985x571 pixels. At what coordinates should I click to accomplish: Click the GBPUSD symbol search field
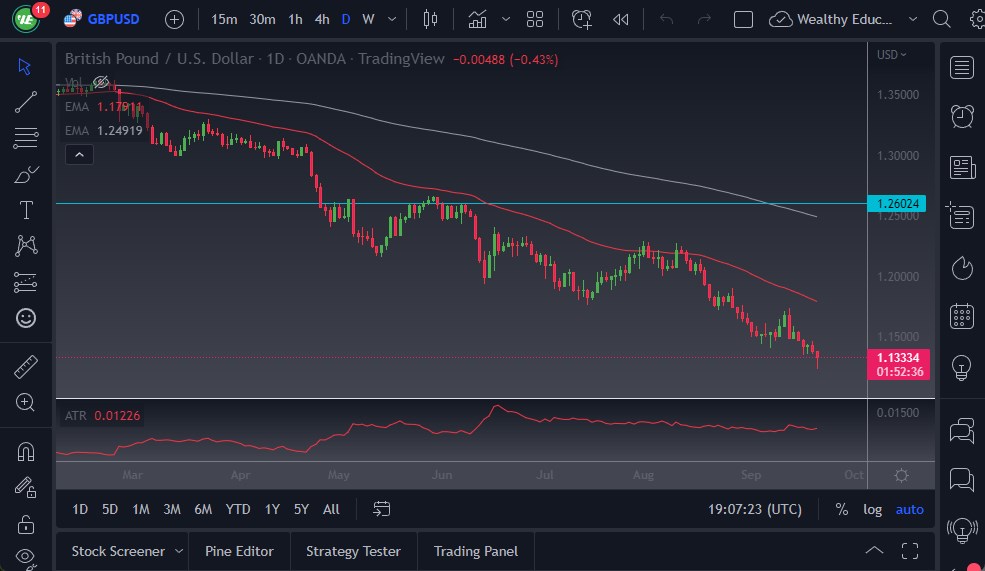(113, 19)
